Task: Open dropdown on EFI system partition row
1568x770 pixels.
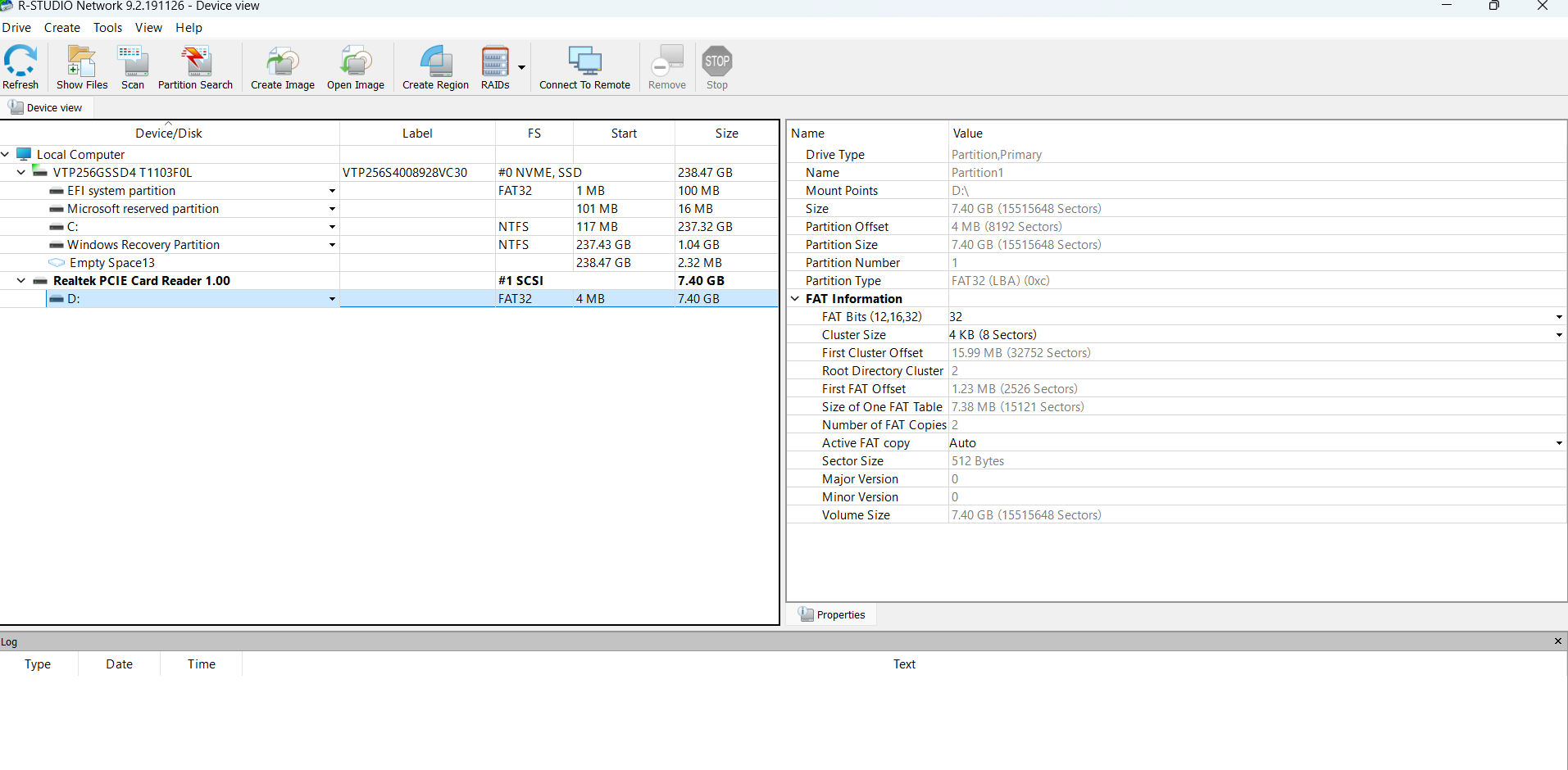Action: pos(332,191)
